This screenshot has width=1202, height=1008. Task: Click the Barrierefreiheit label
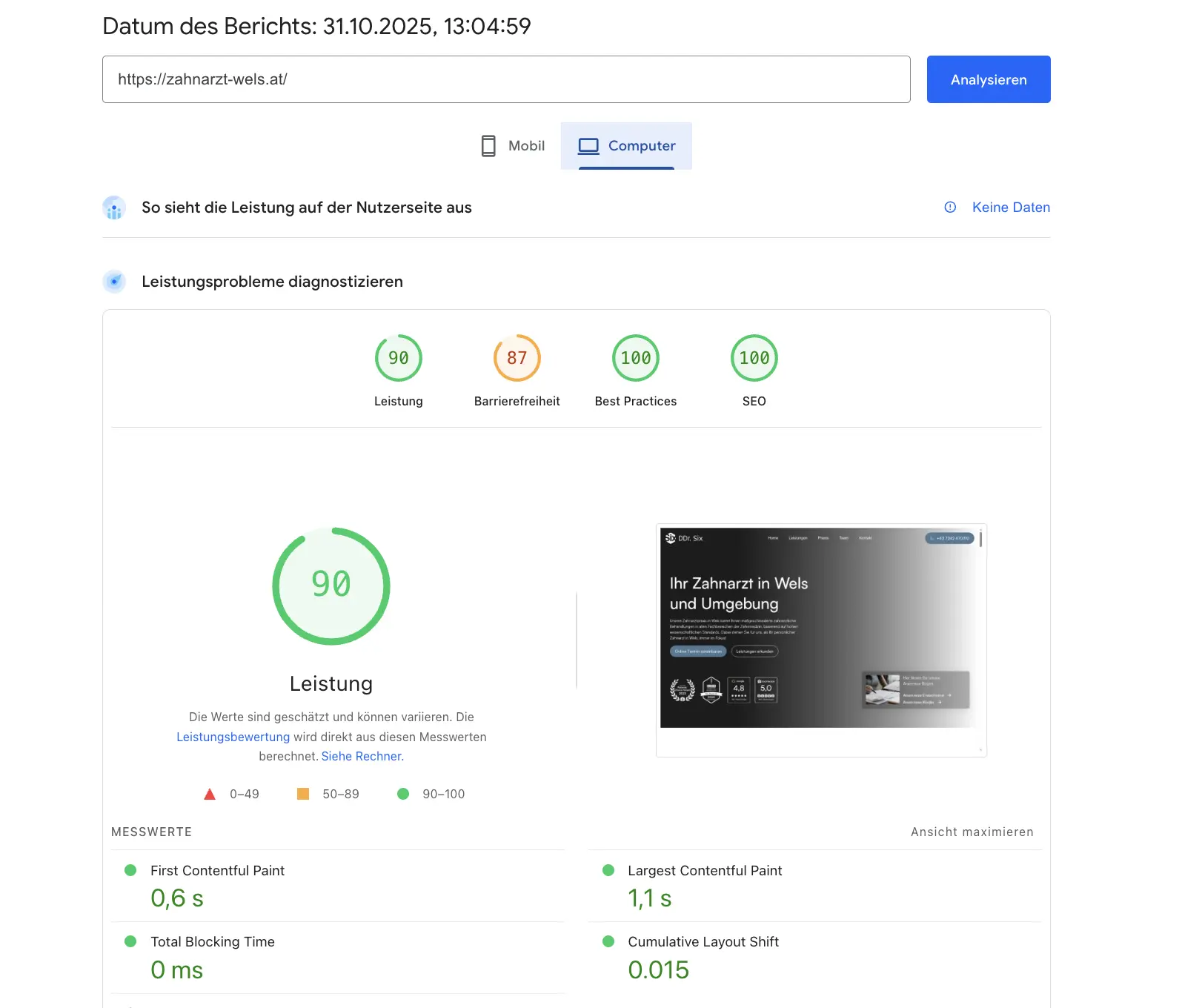(517, 401)
